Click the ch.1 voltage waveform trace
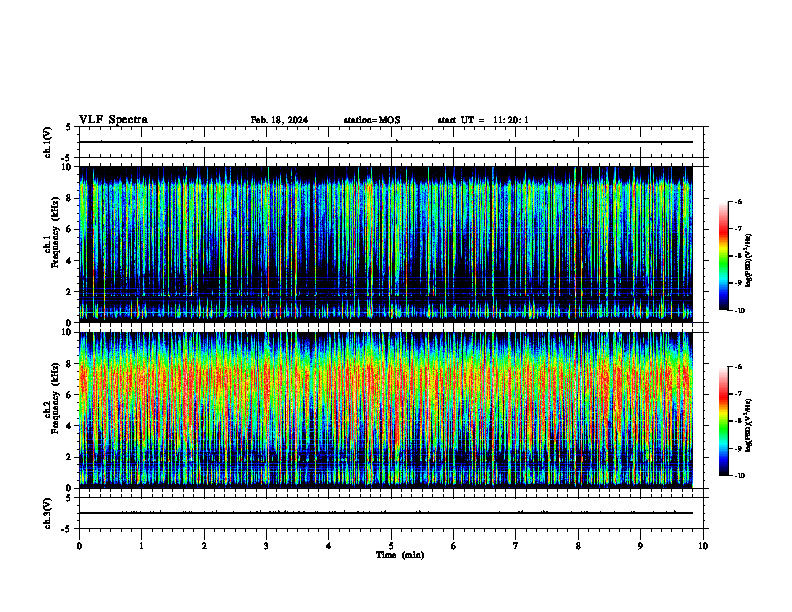Image resolution: width=792 pixels, height=612 pixels. 385,142
